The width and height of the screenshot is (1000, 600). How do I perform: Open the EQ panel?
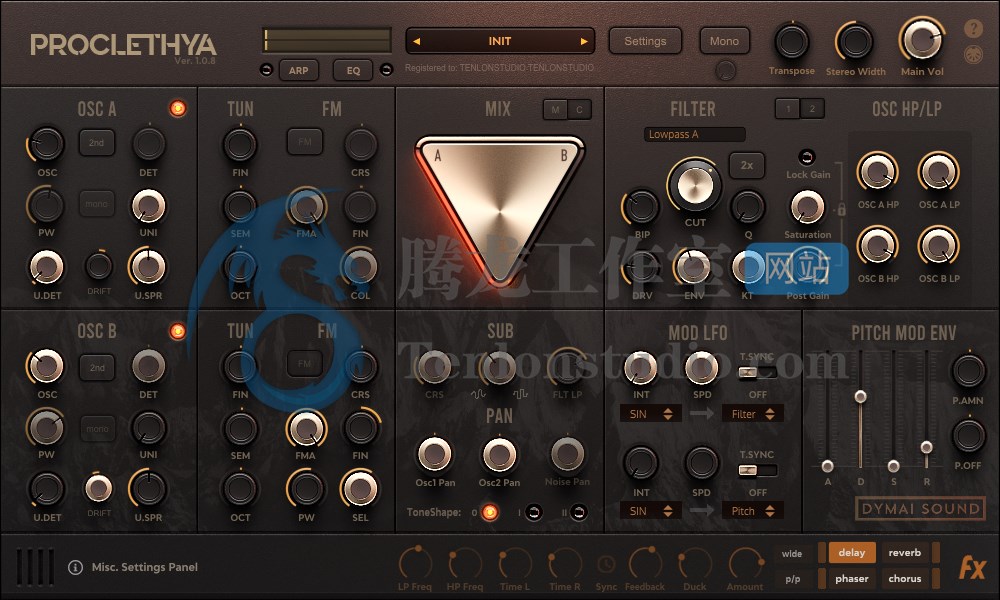click(x=353, y=70)
